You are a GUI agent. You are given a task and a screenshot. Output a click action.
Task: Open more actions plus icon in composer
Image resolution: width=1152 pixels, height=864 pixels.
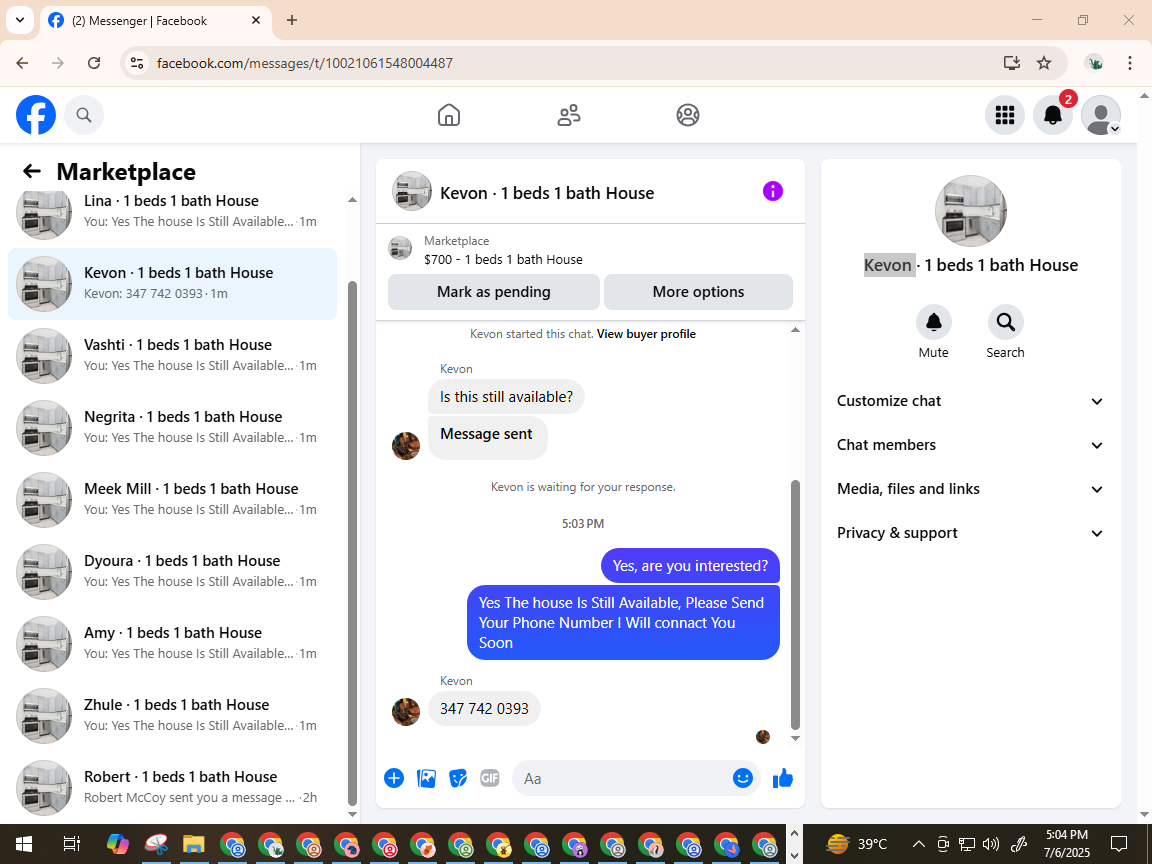tap(394, 778)
